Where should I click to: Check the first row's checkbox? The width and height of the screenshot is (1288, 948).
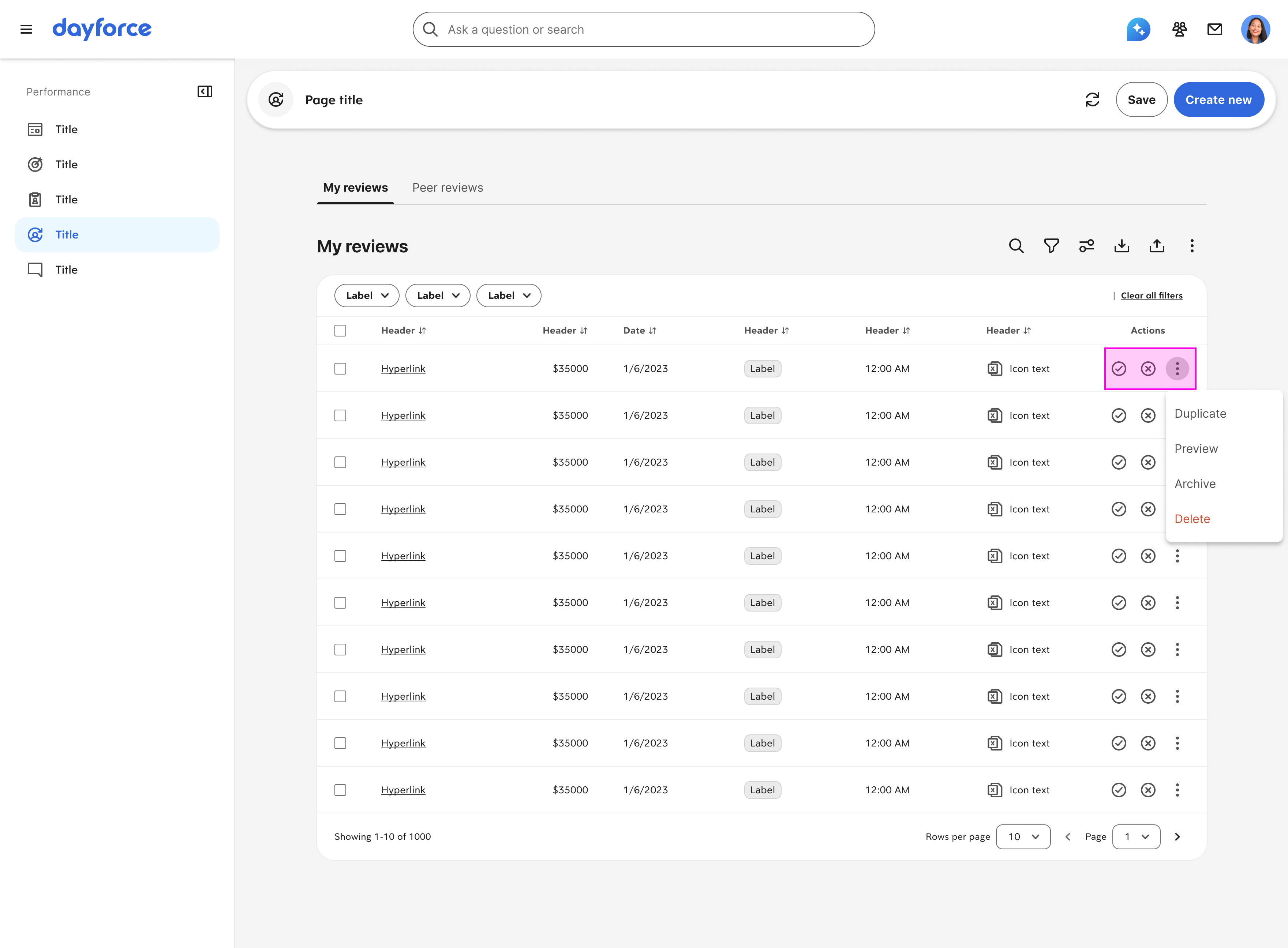point(340,368)
